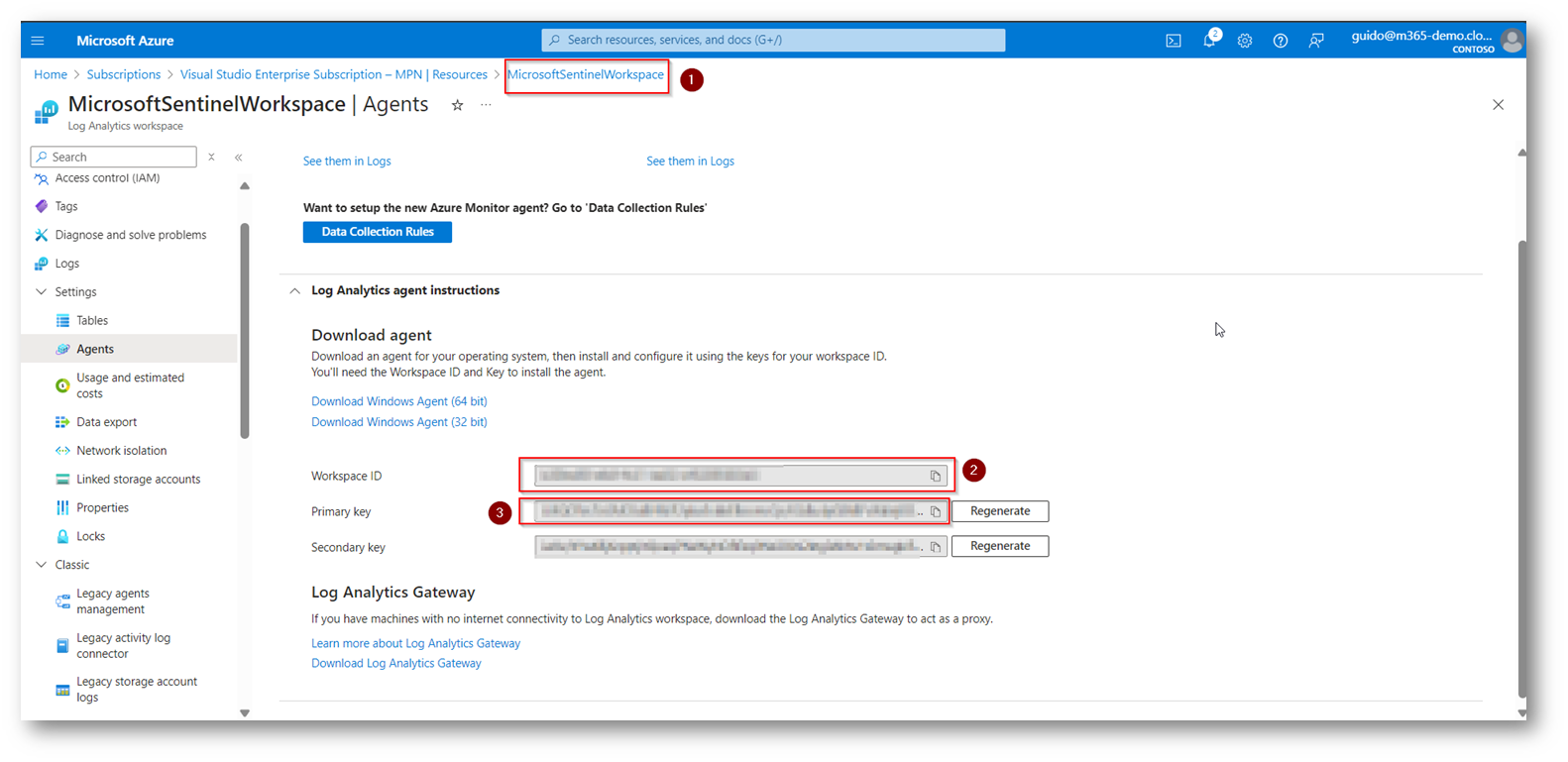Click the Properties icon in the sidebar
This screenshot has width=1568, height=762.
[x=62, y=508]
